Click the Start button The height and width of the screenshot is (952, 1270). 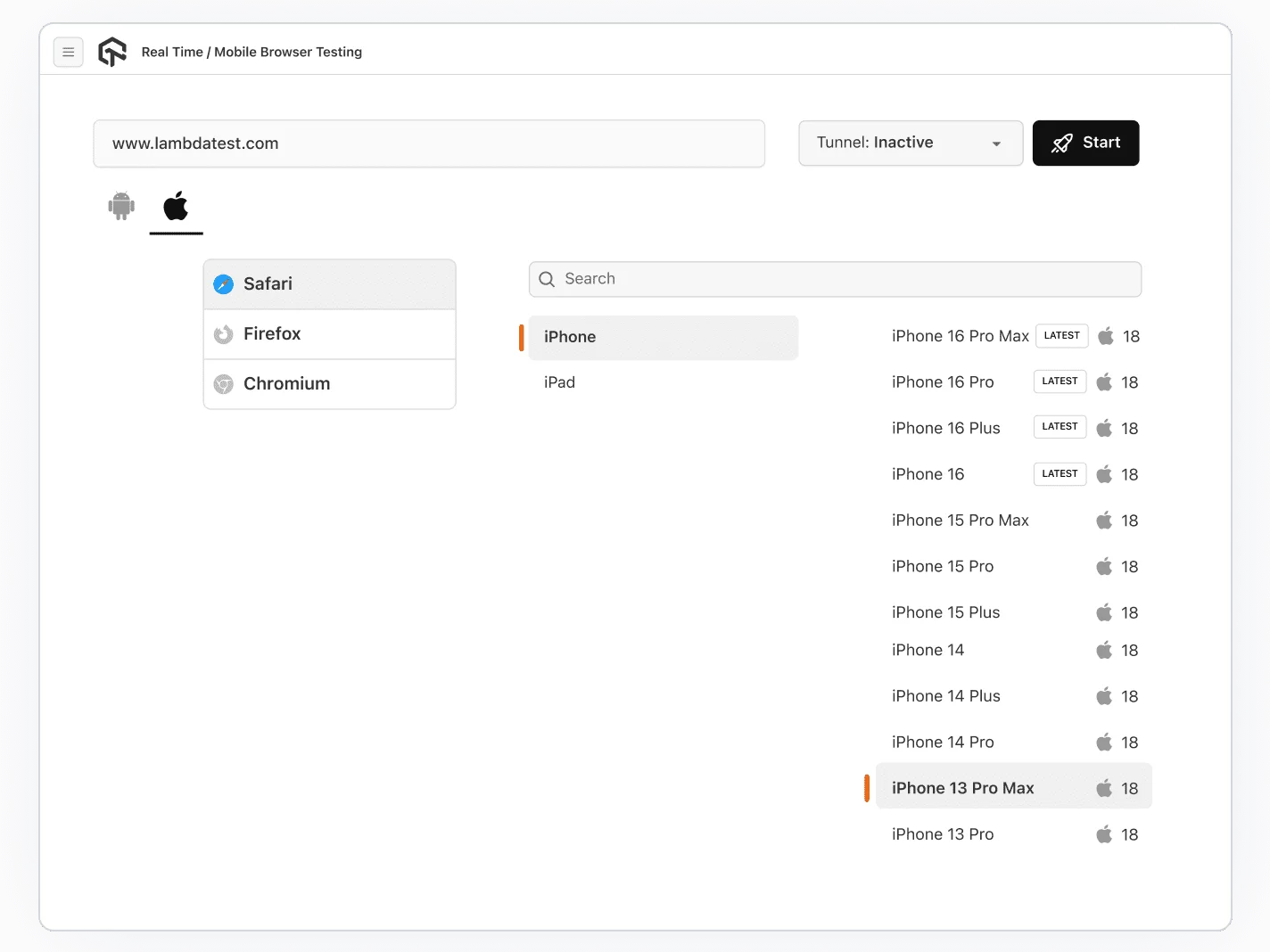tap(1085, 143)
